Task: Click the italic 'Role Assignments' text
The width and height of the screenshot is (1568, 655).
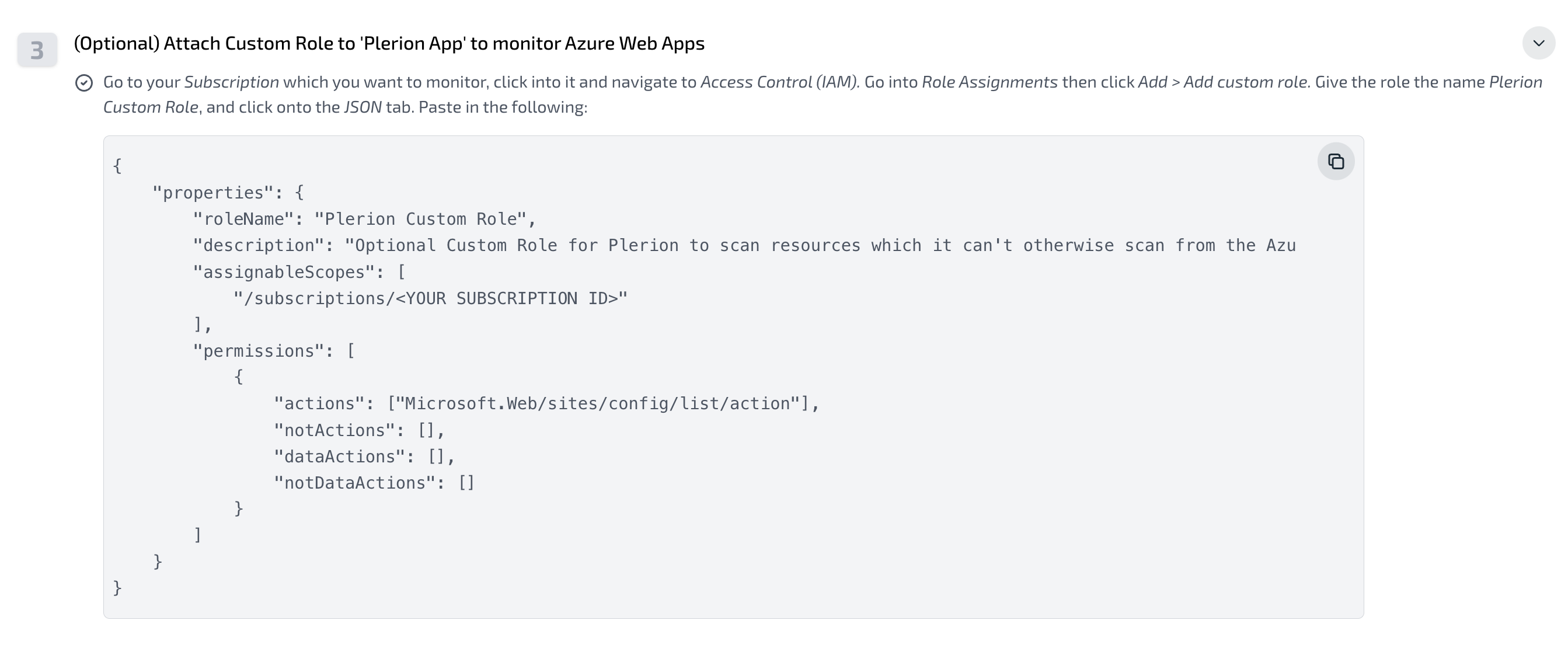Action: pyautogui.click(x=989, y=82)
